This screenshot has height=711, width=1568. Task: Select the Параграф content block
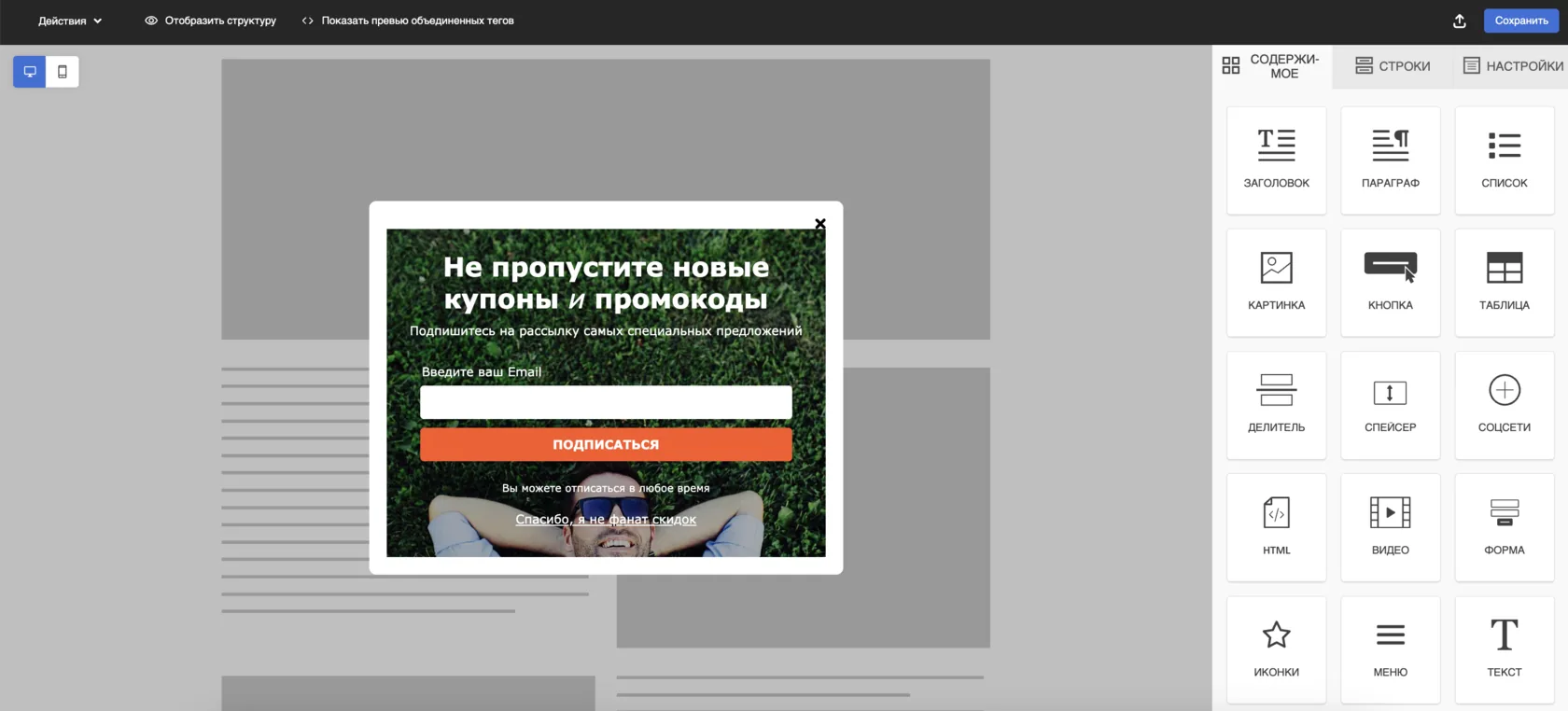pyautogui.click(x=1390, y=160)
